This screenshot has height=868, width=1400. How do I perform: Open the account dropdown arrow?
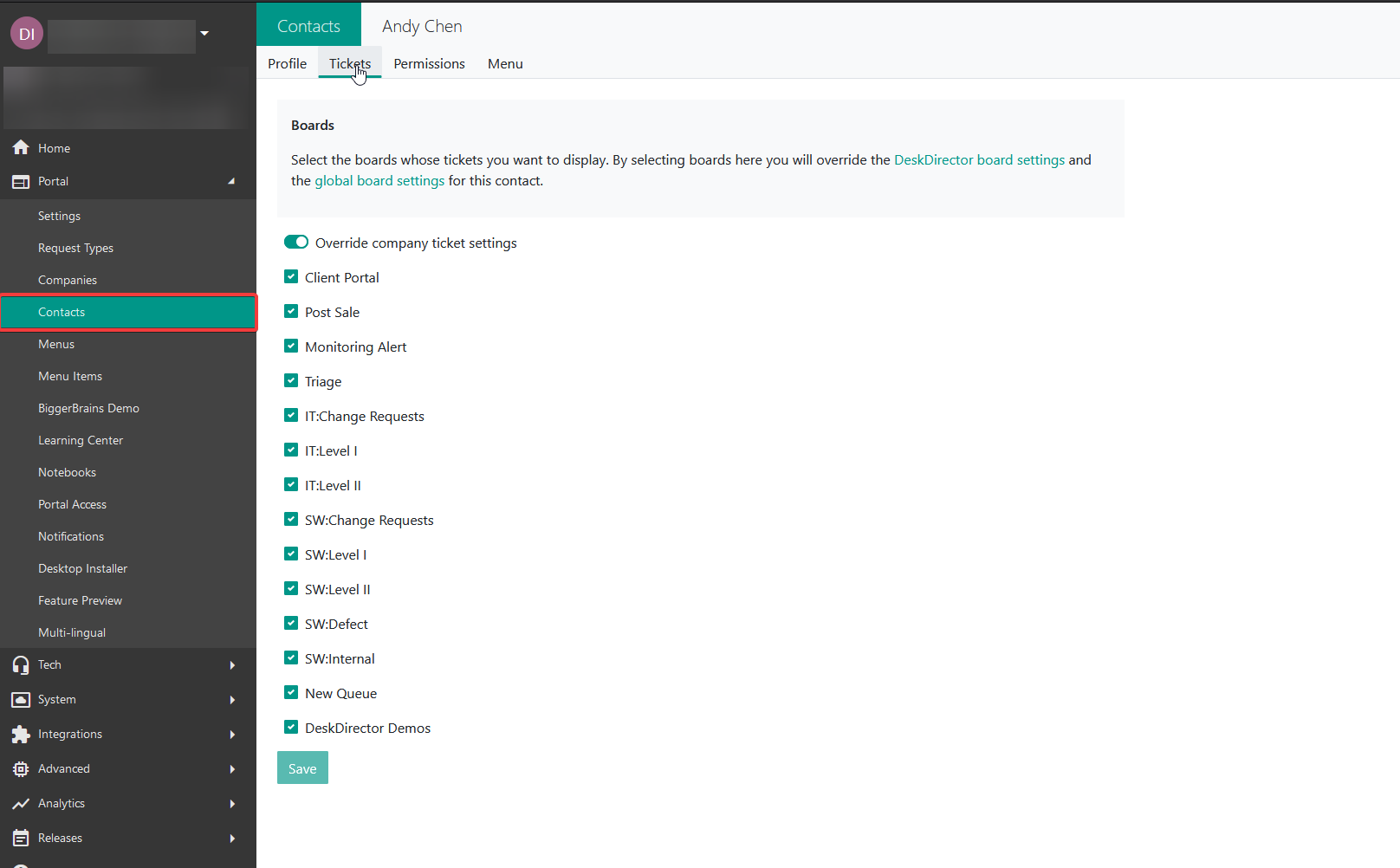point(204,34)
